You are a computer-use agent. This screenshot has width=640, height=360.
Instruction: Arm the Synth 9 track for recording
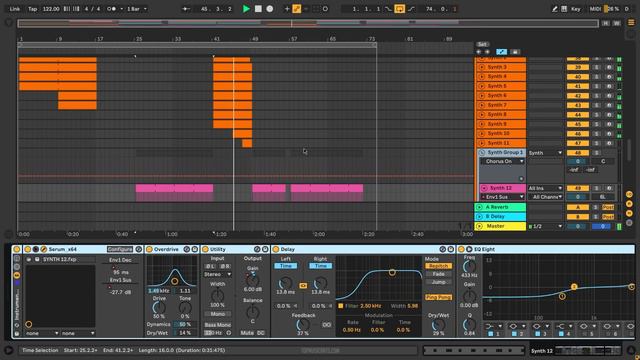pyautogui.click(x=609, y=124)
